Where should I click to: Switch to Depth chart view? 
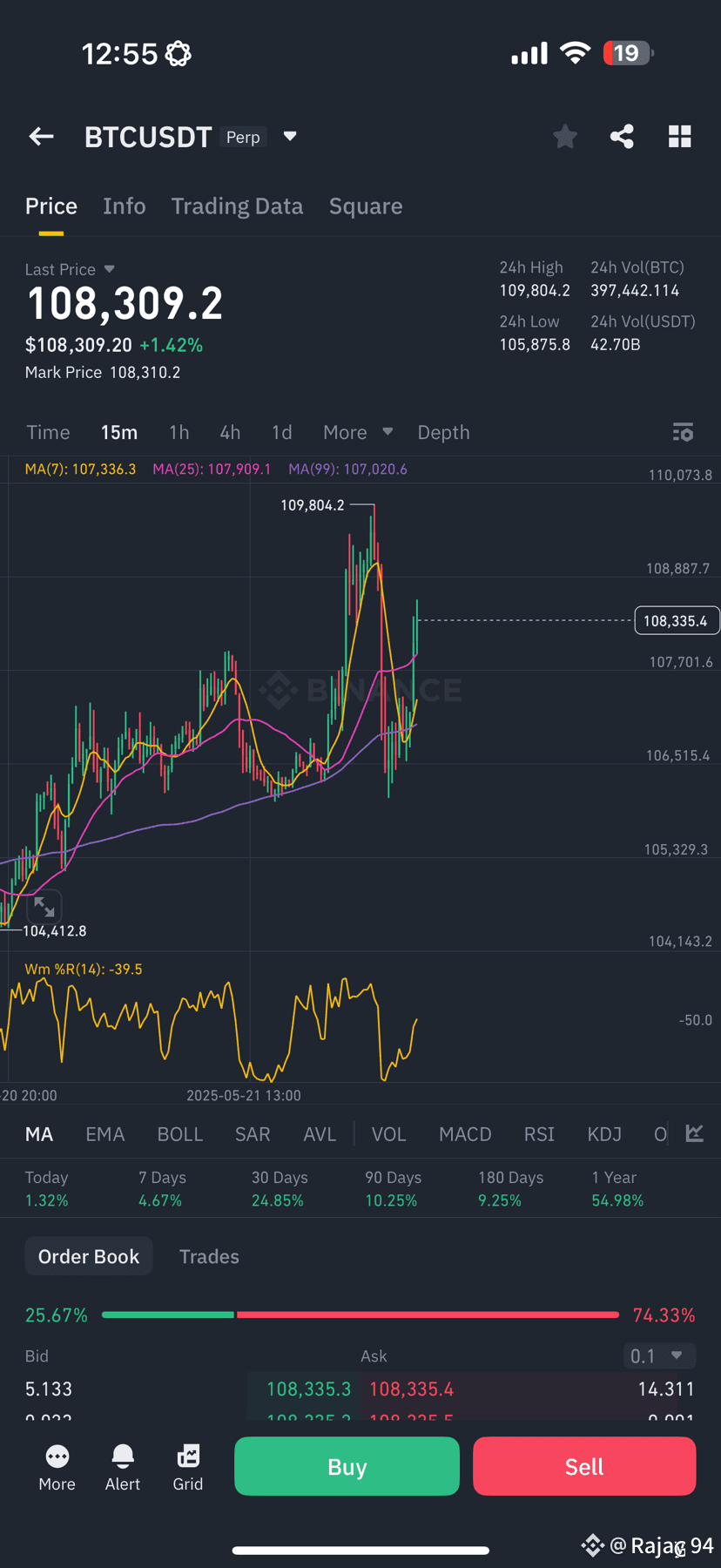443,432
